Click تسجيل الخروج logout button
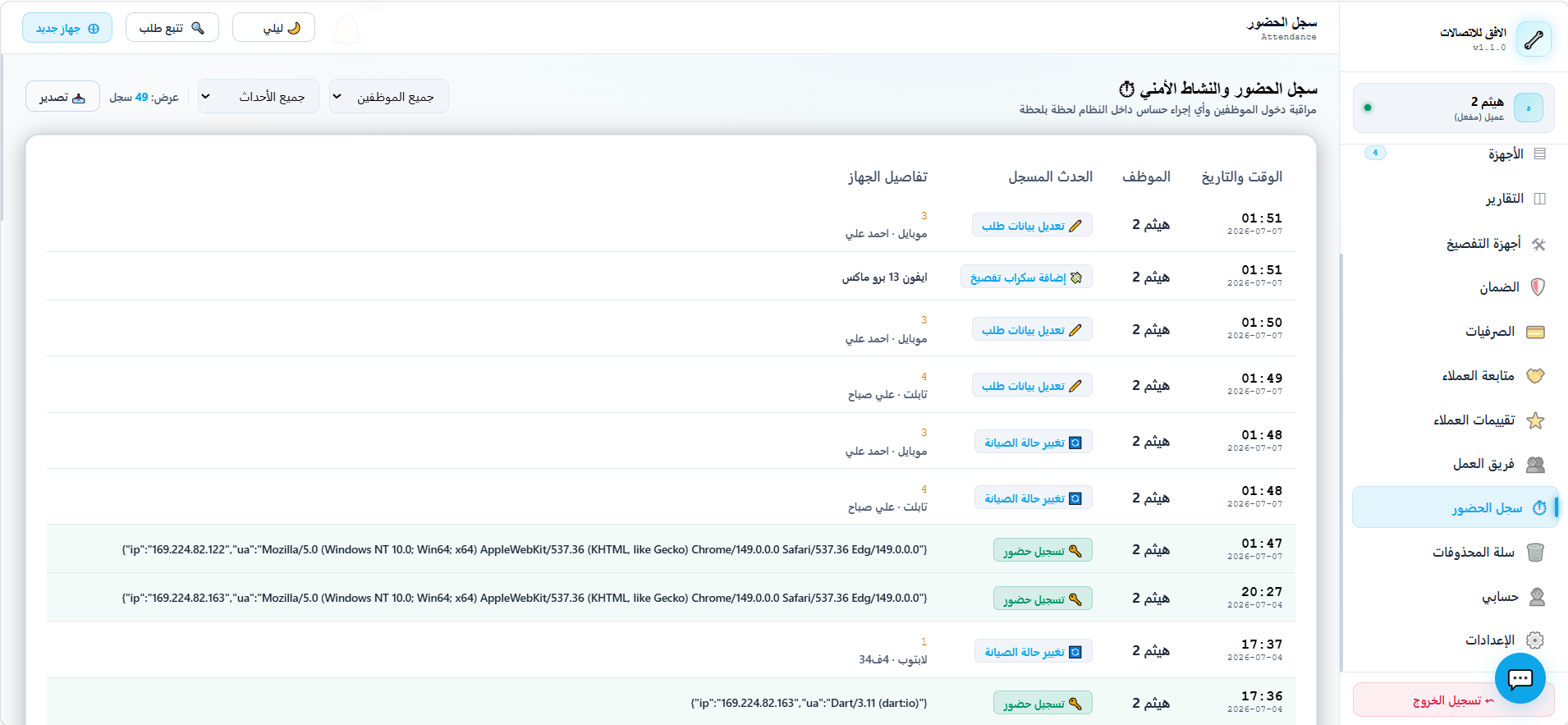1568x725 pixels. click(1453, 700)
